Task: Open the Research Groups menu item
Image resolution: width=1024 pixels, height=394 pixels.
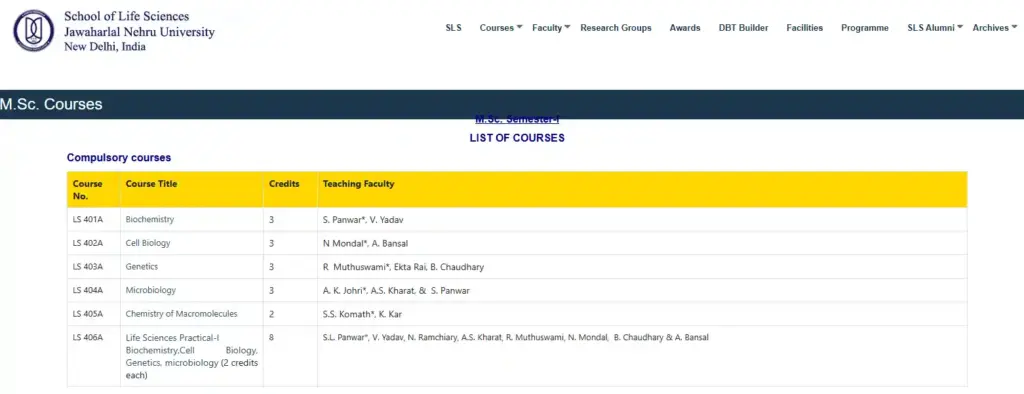Action: click(x=616, y=27)
